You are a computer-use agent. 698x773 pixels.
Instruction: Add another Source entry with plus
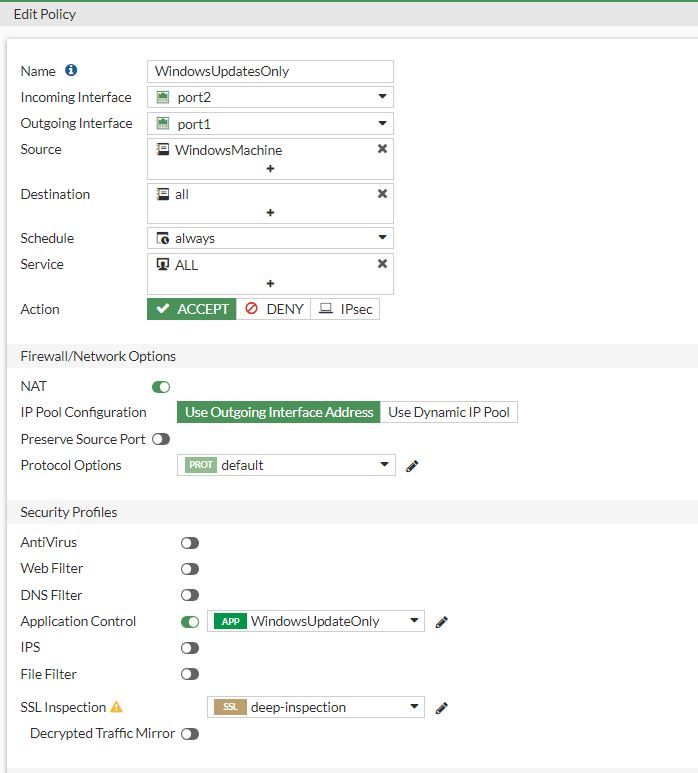coord(270,169)
